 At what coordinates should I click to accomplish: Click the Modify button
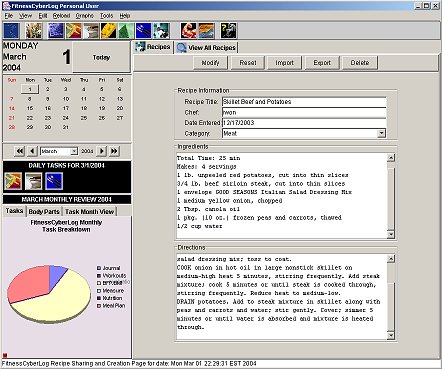pyautogui.click(x=210, y=63)
